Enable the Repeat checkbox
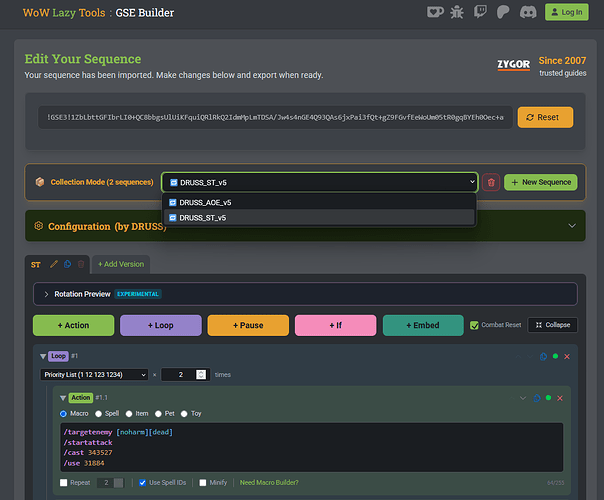Screen dimensions: 604x500 point(64,483)
